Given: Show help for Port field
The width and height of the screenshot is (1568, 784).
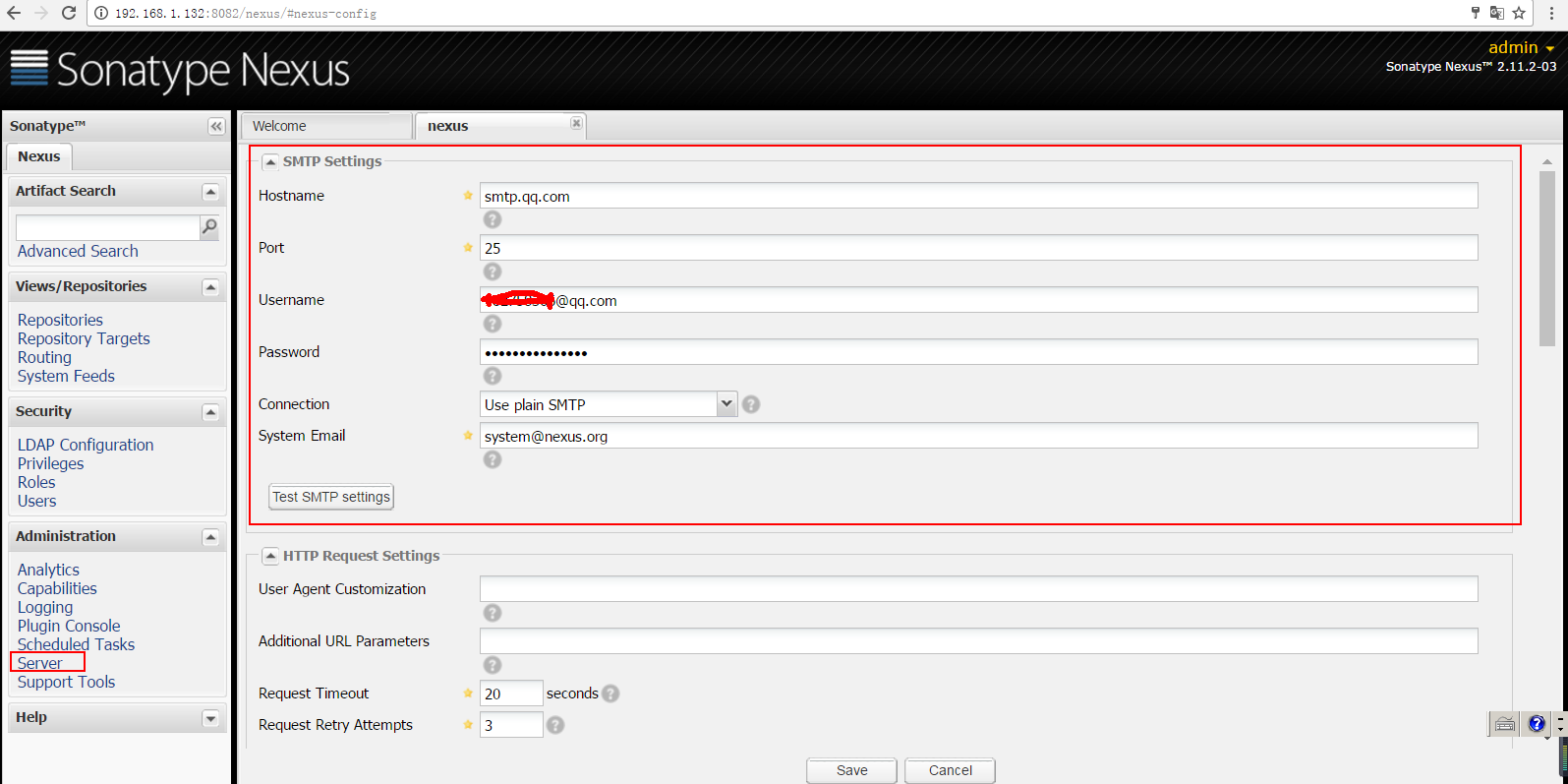Looking at the screenshot, I should [493, 271].
